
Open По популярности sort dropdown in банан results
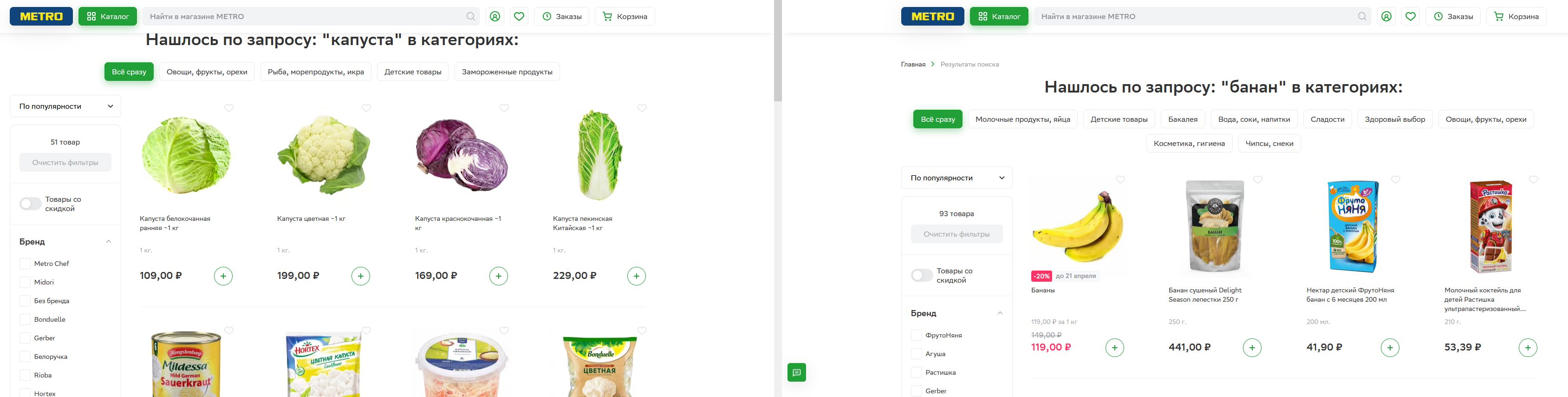956,178
